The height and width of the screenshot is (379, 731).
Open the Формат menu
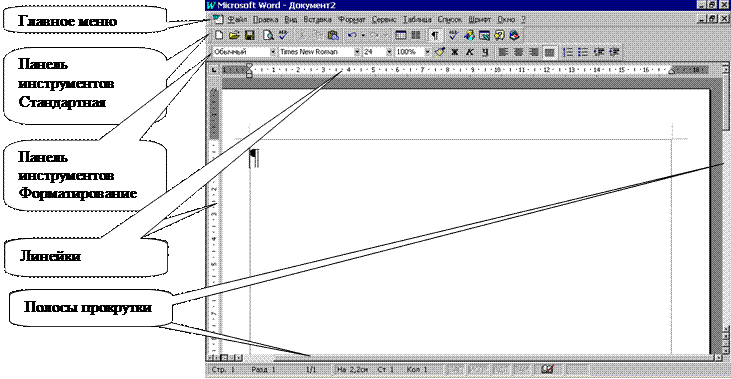(x=352, y=20)
